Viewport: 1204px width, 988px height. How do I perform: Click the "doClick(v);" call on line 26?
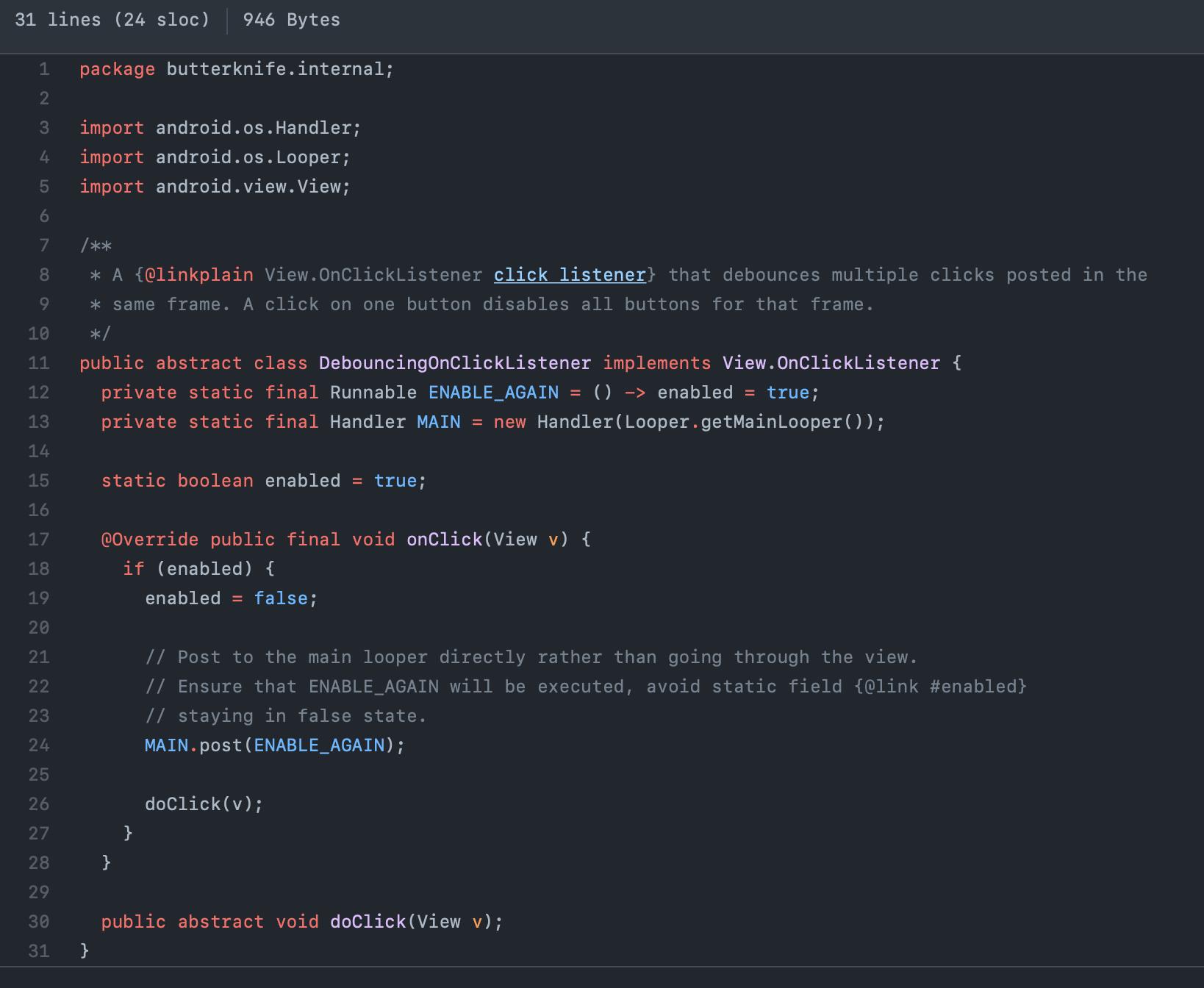point(204,804)
